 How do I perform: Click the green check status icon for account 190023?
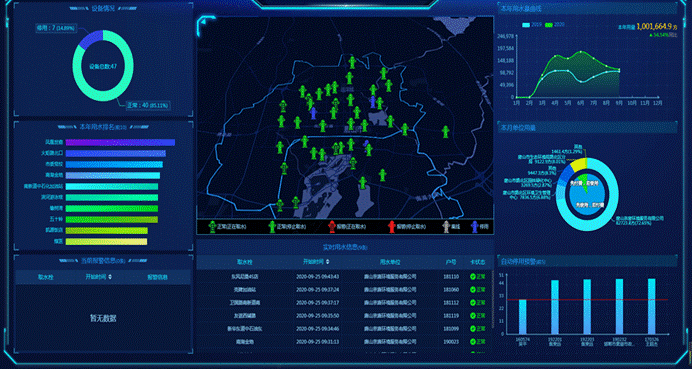point(473,342)
